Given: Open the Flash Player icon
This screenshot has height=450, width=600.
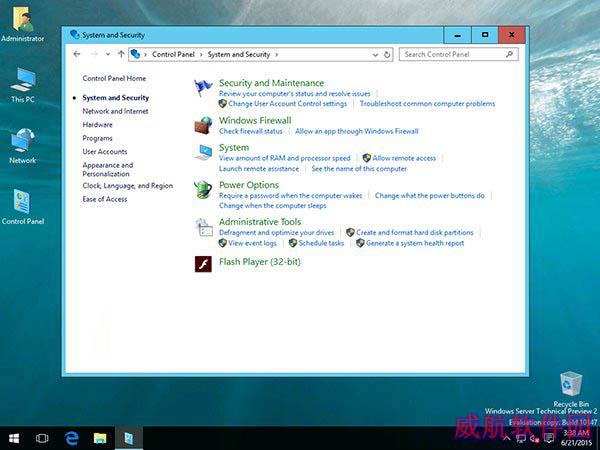Looking at the screenshot, I should 203,264.
